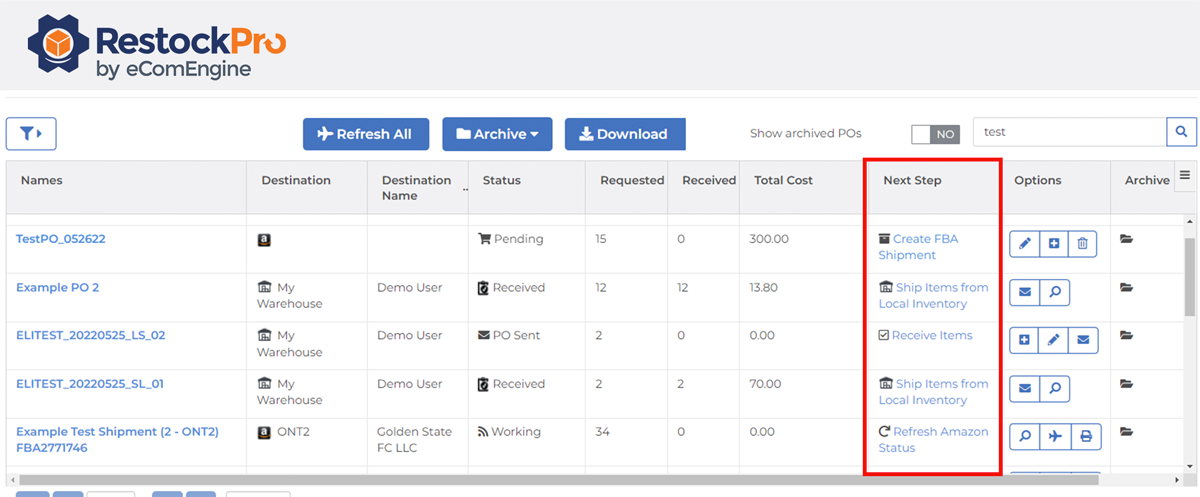1200x497 pixels.
Task: Sort by the Status column header
Action: pyautogui.click(x=501, y=180)
